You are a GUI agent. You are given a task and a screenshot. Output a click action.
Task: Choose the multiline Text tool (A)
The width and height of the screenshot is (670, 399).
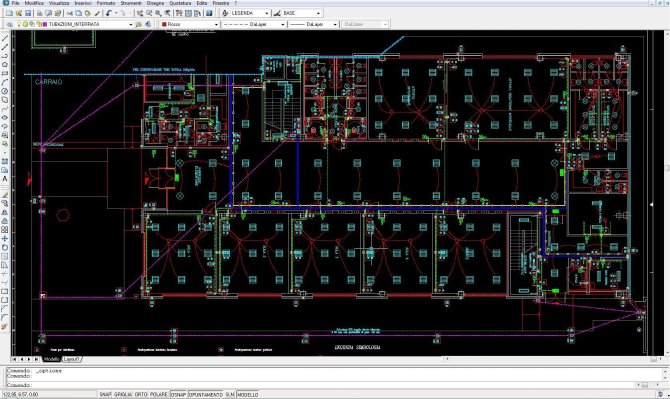click(5, 179)
